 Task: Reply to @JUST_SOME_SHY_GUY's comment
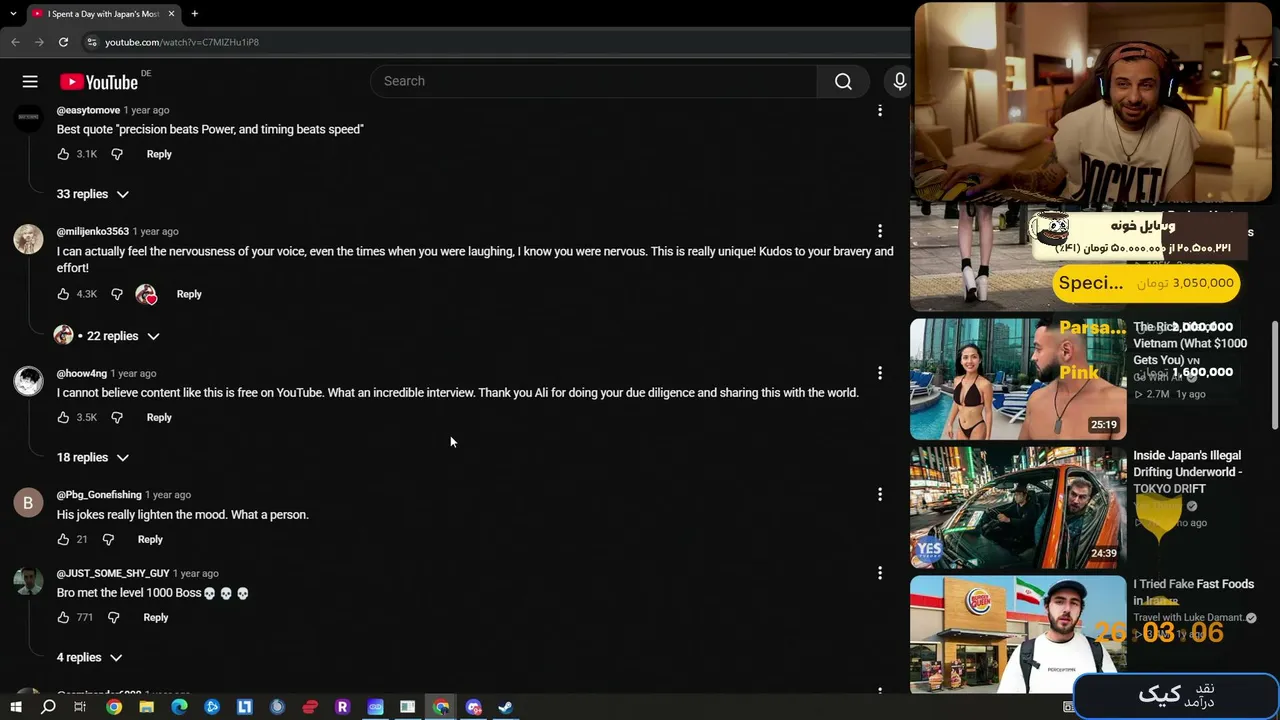tap(156, 617)
